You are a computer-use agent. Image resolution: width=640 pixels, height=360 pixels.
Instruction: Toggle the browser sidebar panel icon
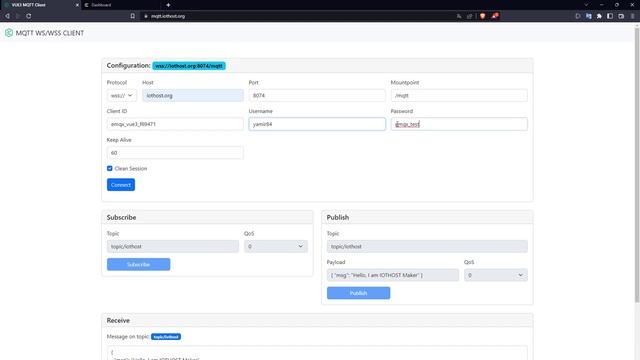pyautogui.click(x=610, y=16)
